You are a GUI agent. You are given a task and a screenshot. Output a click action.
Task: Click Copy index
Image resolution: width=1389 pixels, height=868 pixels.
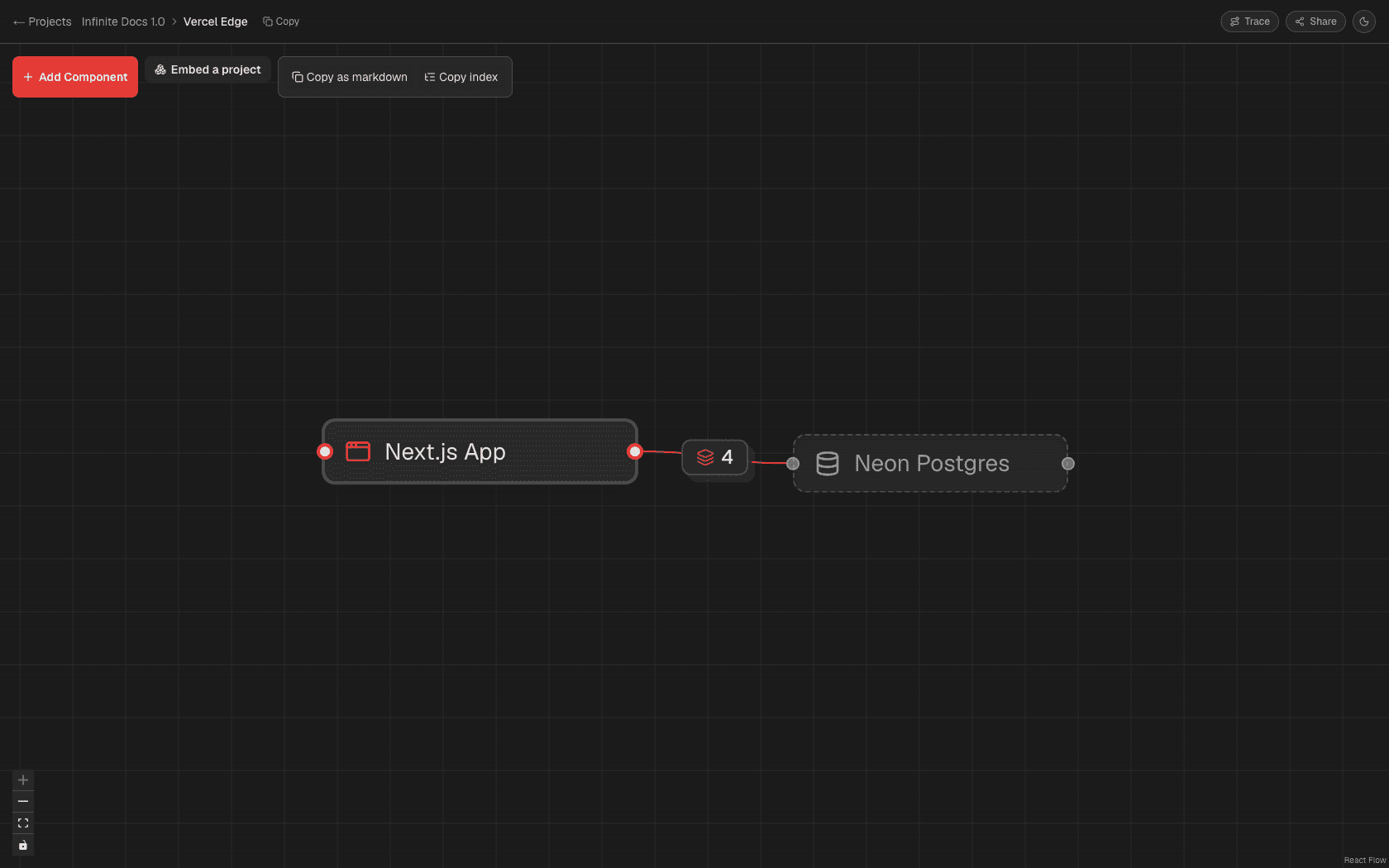461,77
